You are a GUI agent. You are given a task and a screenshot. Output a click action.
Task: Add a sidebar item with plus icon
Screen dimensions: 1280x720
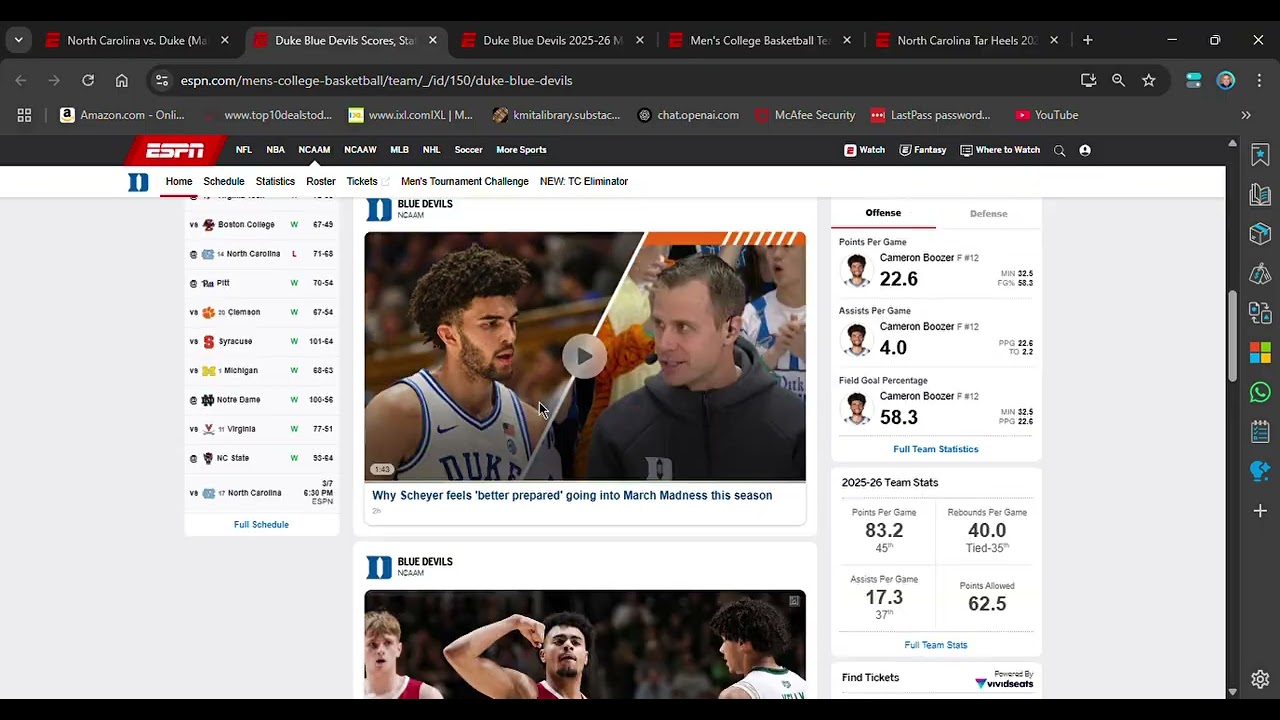click(1260, 511)
